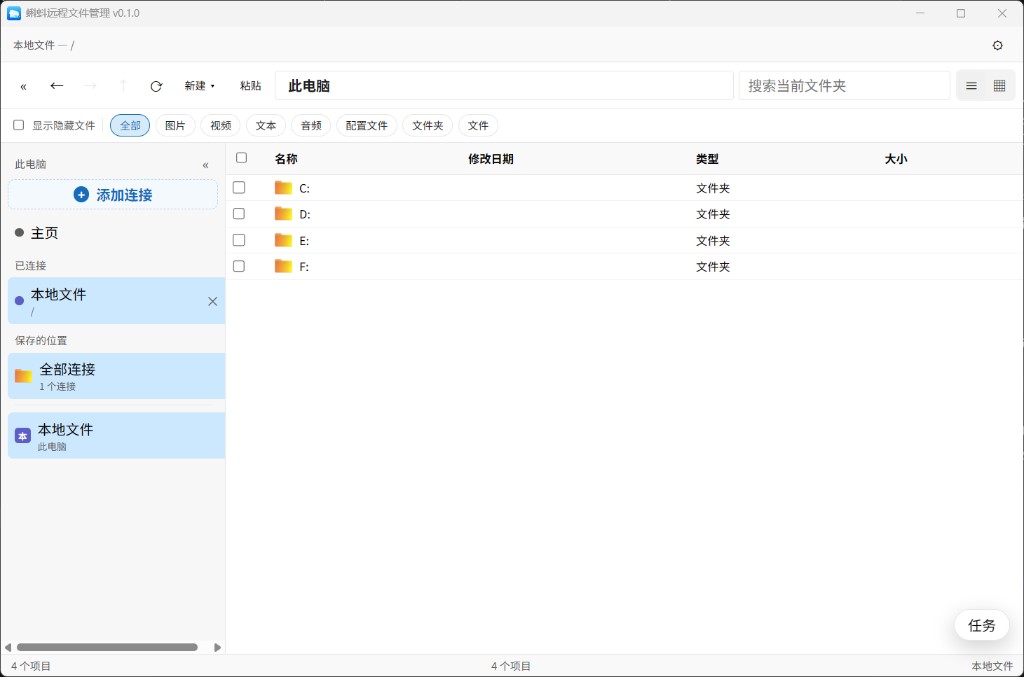
Task: Click the sidebar horizontal scrollbar thumb
Action: point(107,647)
